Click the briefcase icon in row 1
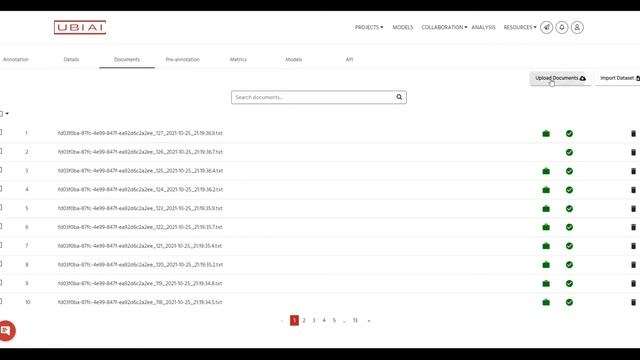Image resolution: width=640 pixels, height=360 pixels. tap(546, 133)
